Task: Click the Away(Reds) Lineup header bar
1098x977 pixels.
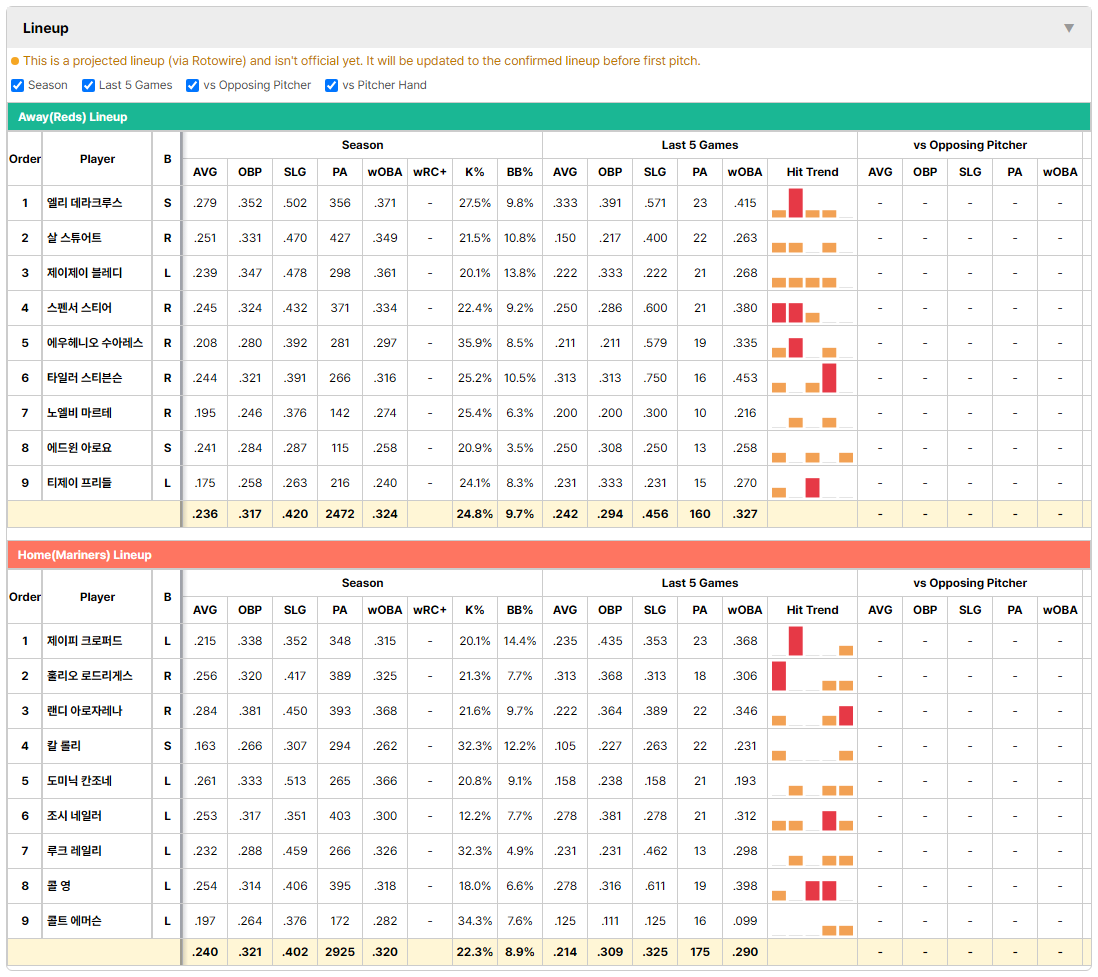Action: tap(549, 117)
